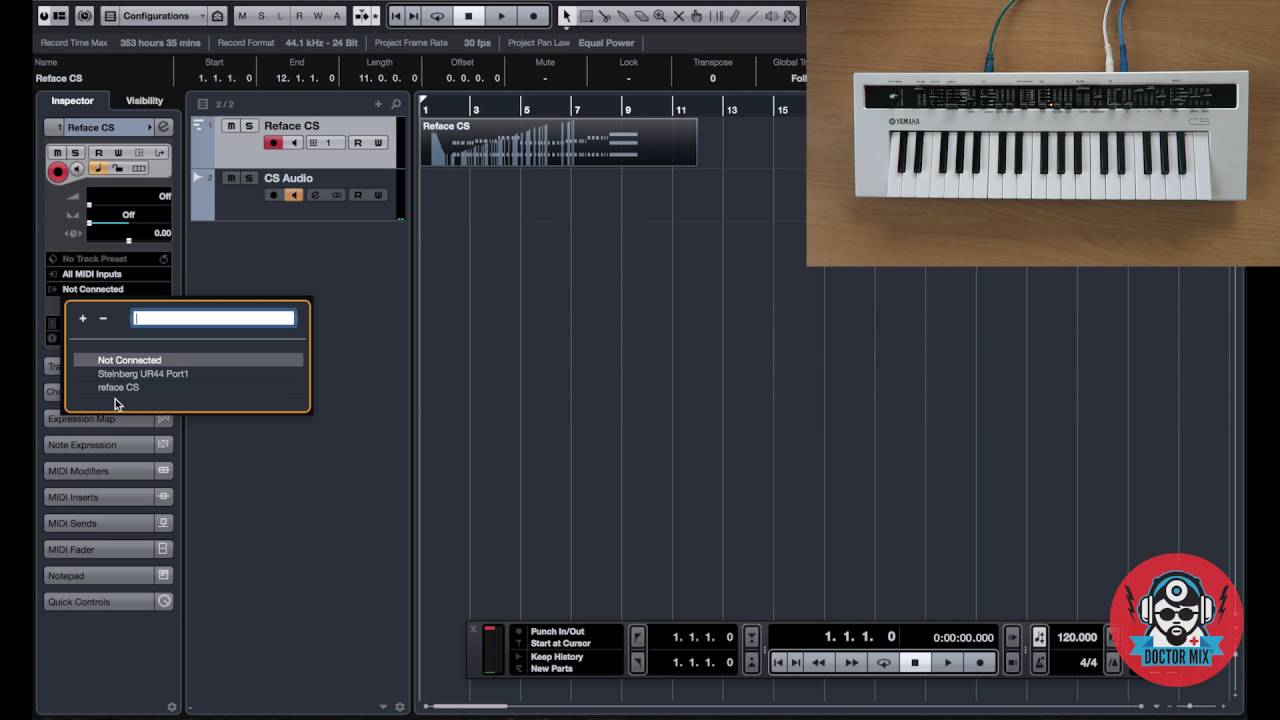Select the Line tool
Screen dimensions: 1280x720
(x=753, y=16)
